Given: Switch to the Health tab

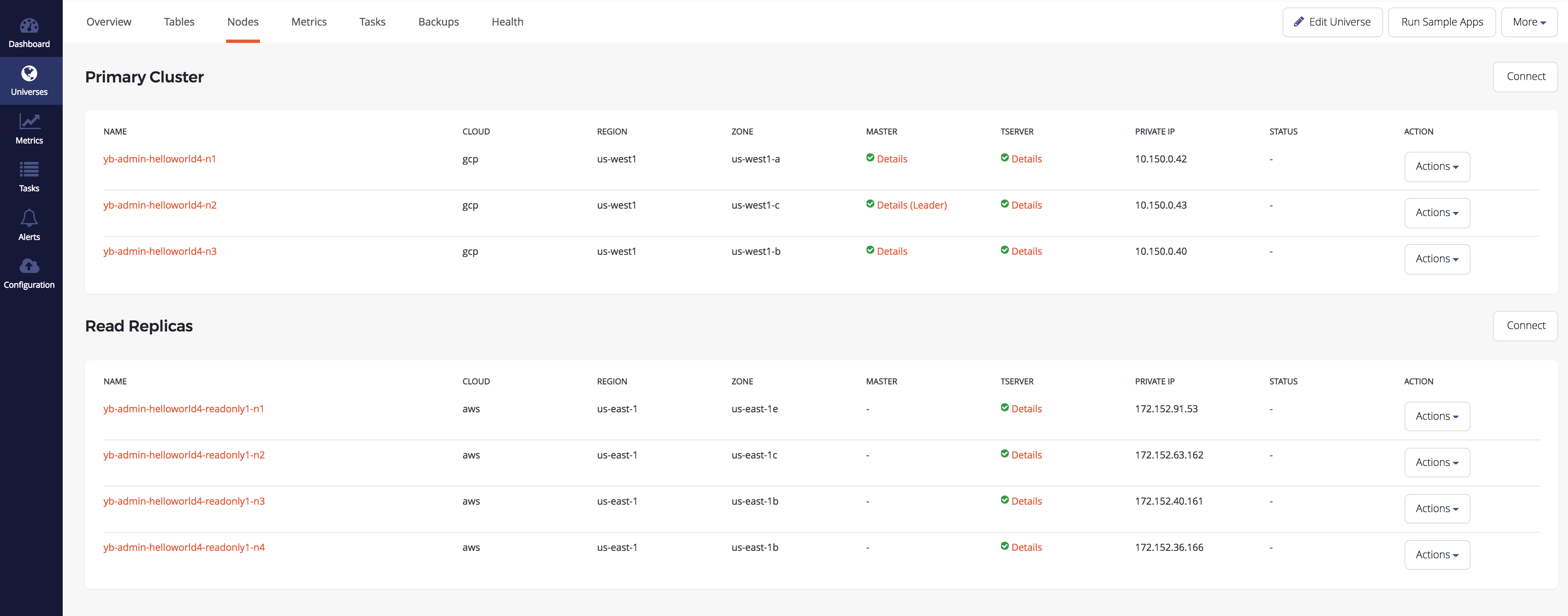Looking at the screenshot, I should coord(506,21).
